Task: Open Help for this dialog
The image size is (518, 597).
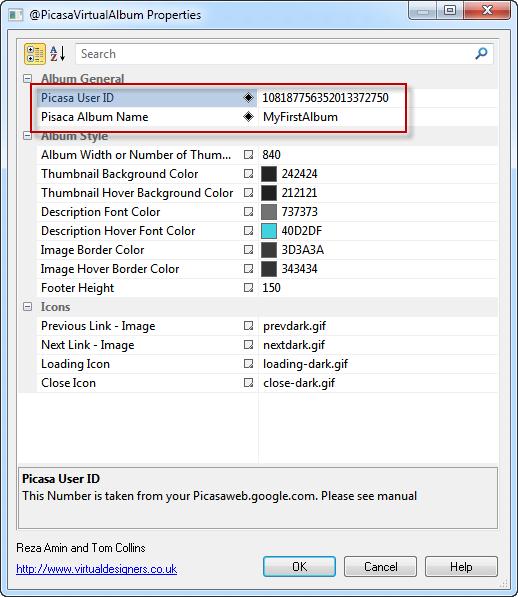Action: (x=461, y=567)
